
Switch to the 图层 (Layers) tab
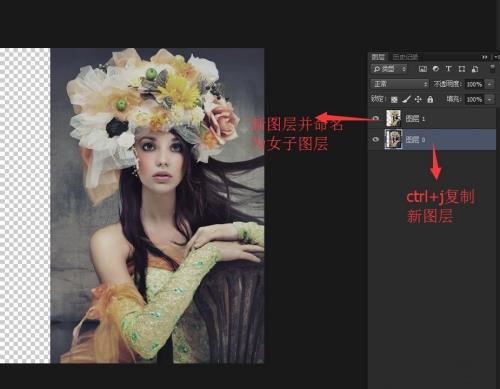[x=378, y=57]
